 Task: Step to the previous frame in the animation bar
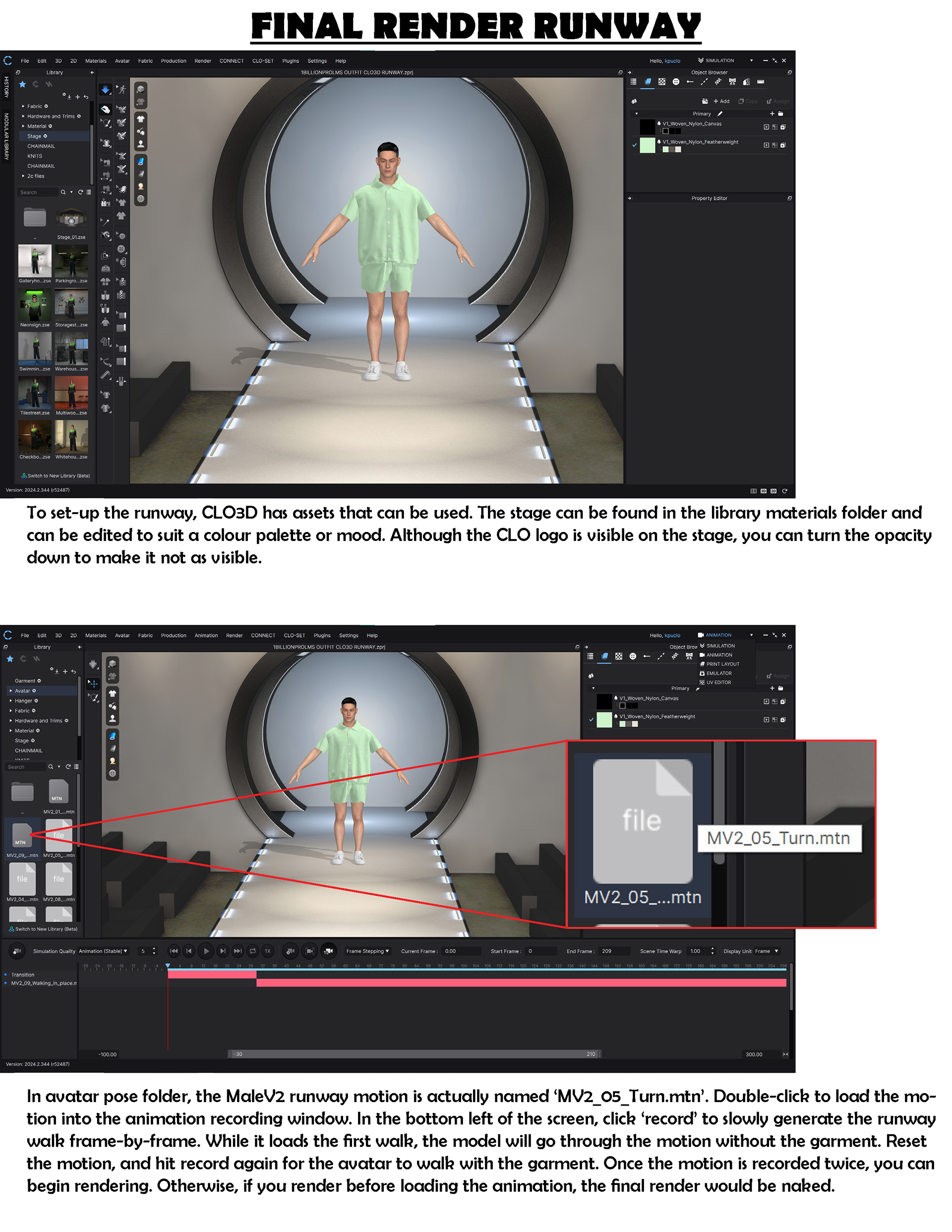(189, 951)
